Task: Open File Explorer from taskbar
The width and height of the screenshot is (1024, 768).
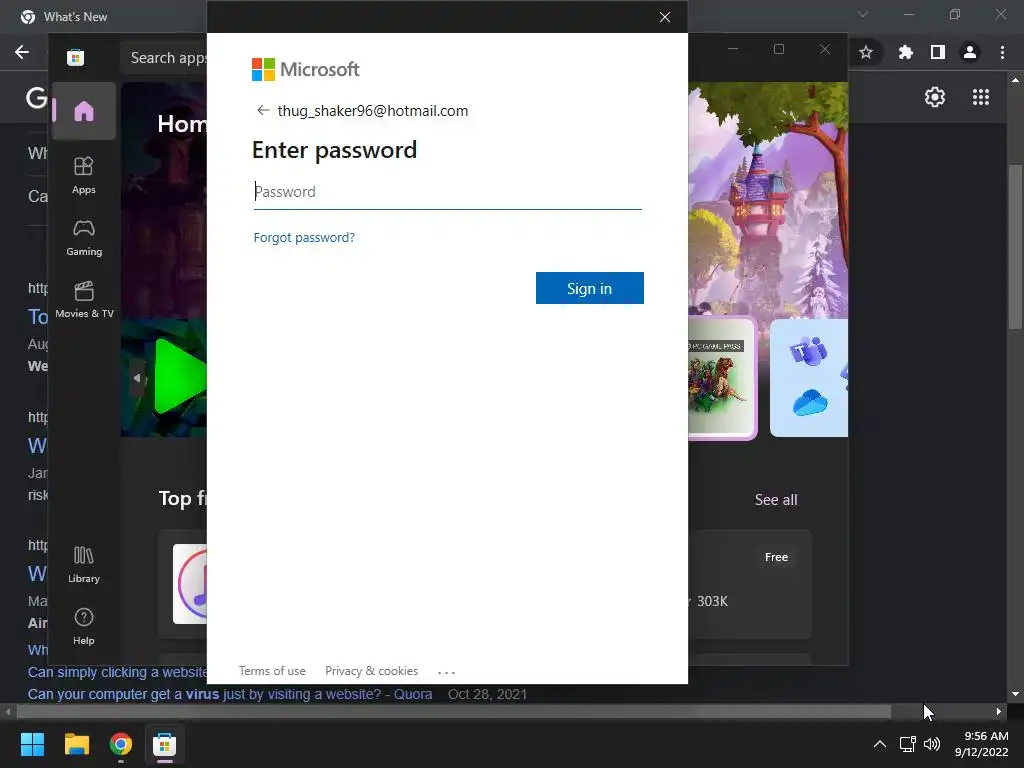Action: [x=76, y=744]
